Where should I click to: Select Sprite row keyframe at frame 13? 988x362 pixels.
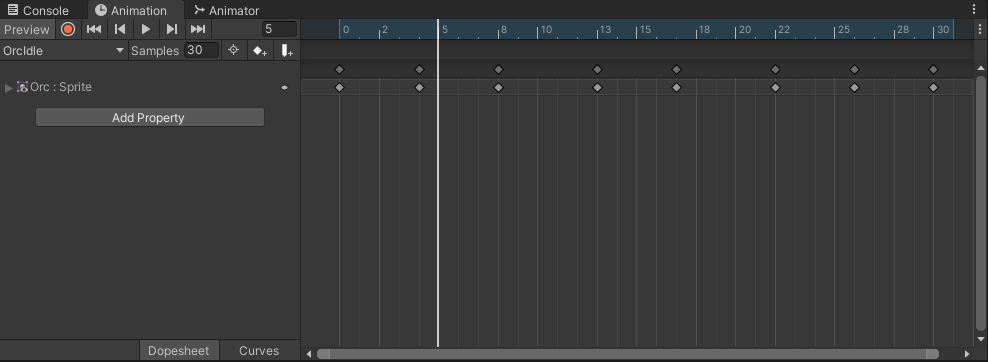click(597, 88)
